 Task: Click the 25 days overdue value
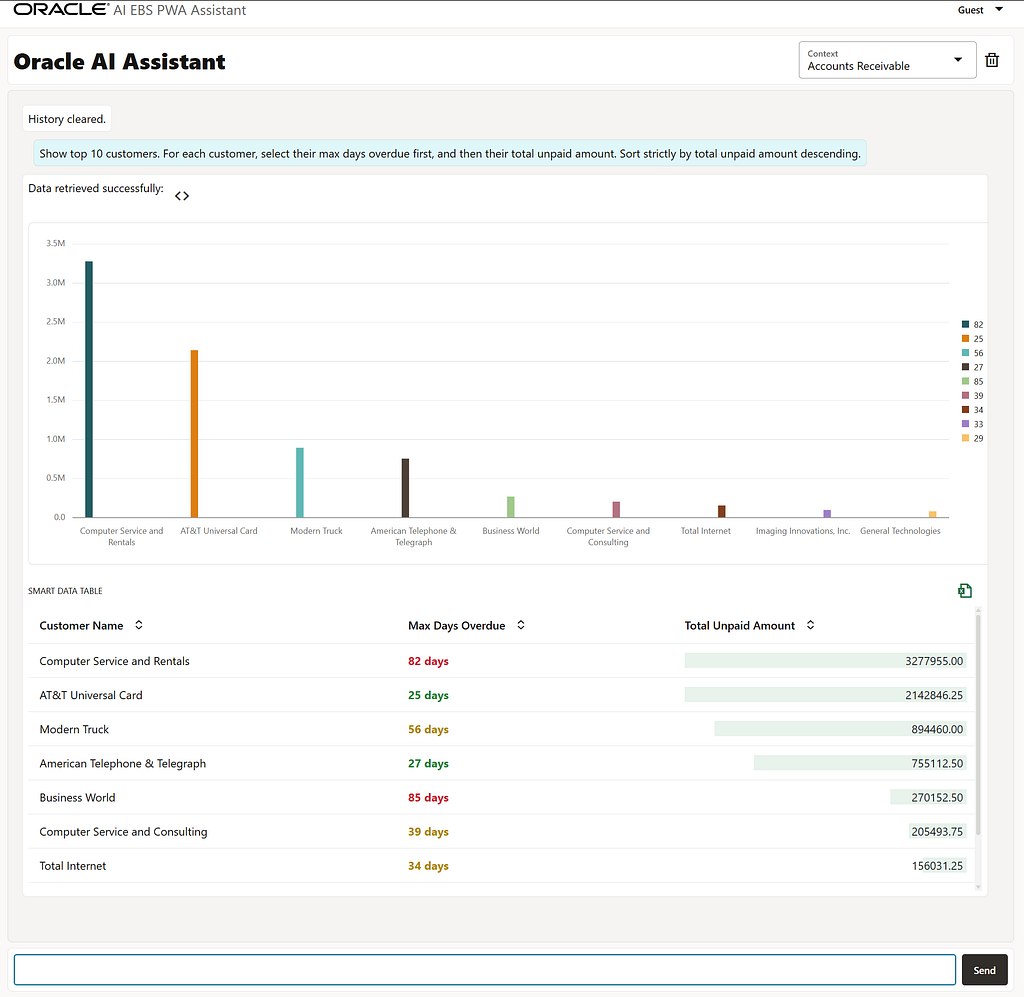(428, 695)
